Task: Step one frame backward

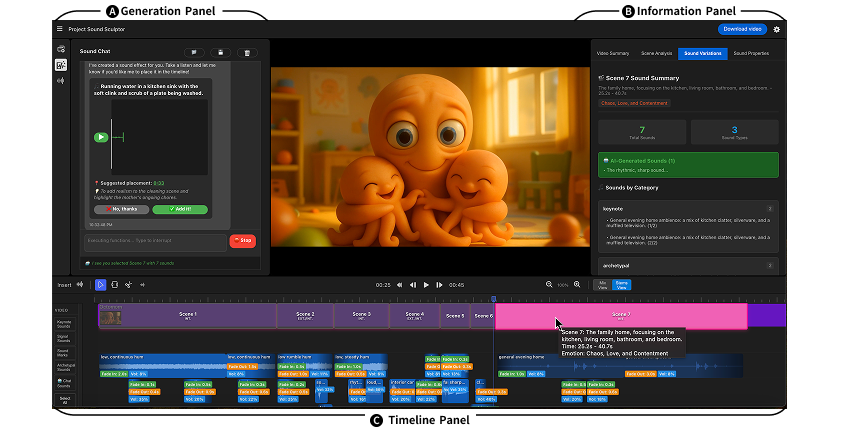Action: point(413,285)
